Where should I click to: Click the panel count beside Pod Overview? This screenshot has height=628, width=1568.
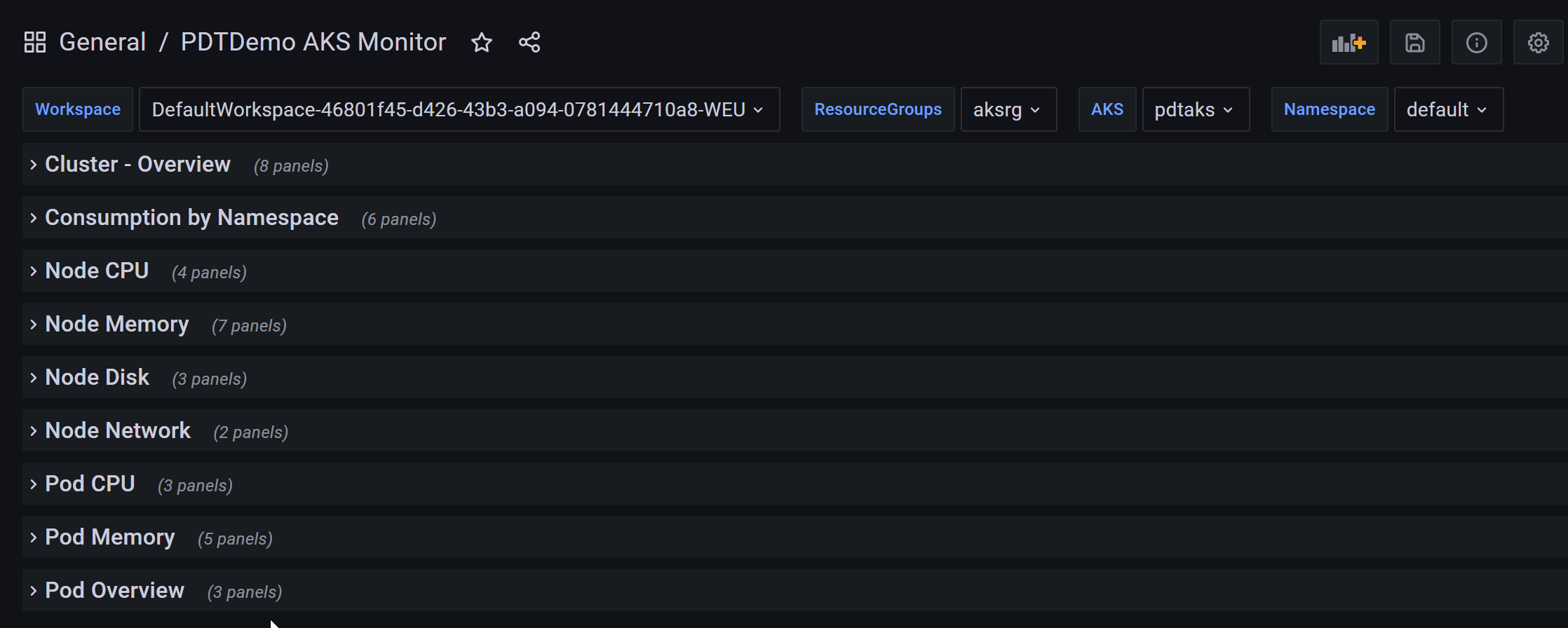point(245,592)
